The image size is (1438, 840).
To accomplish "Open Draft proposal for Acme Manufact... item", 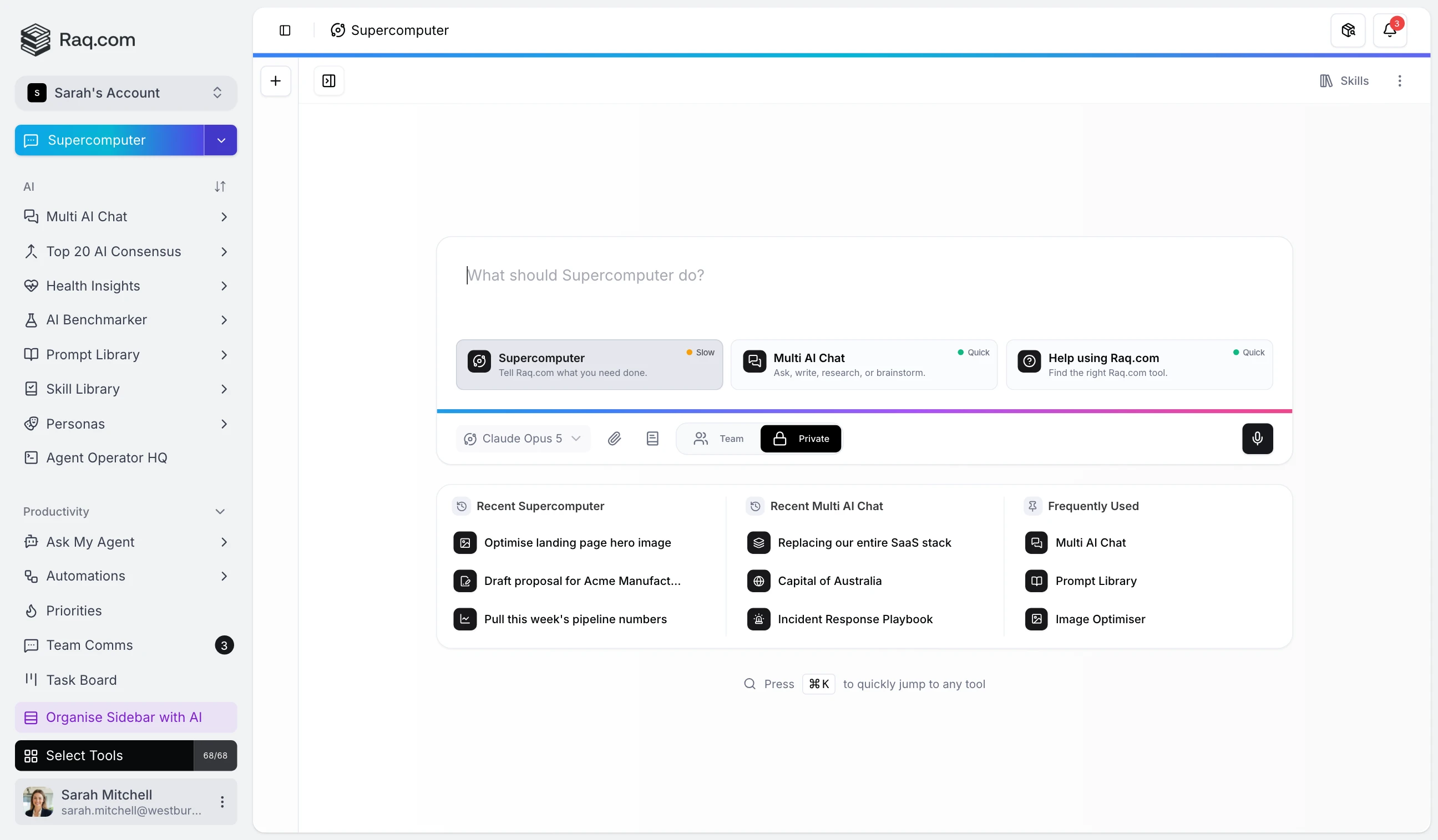I will point(582,581).
